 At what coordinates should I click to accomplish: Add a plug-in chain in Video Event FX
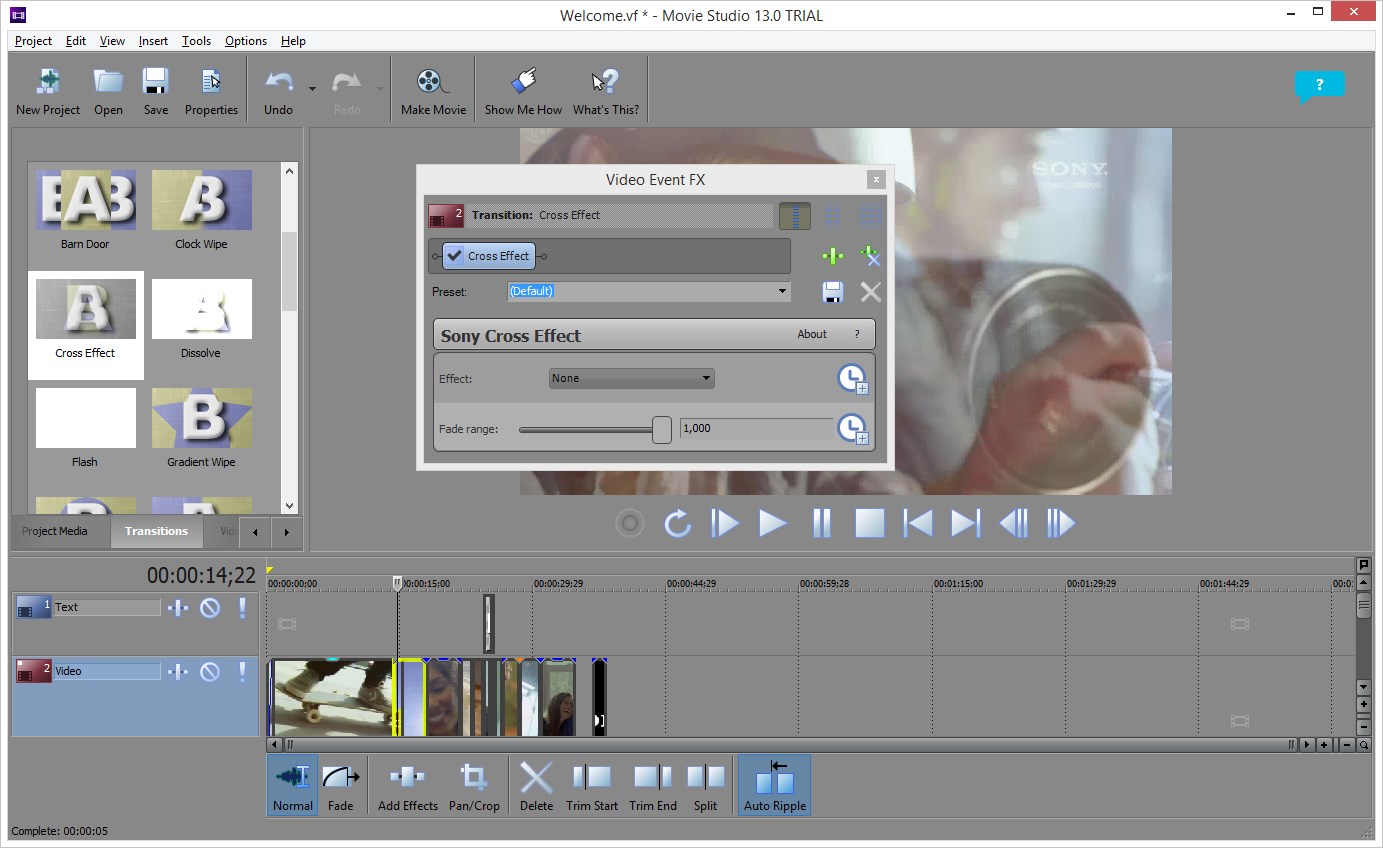click(833, 256)
